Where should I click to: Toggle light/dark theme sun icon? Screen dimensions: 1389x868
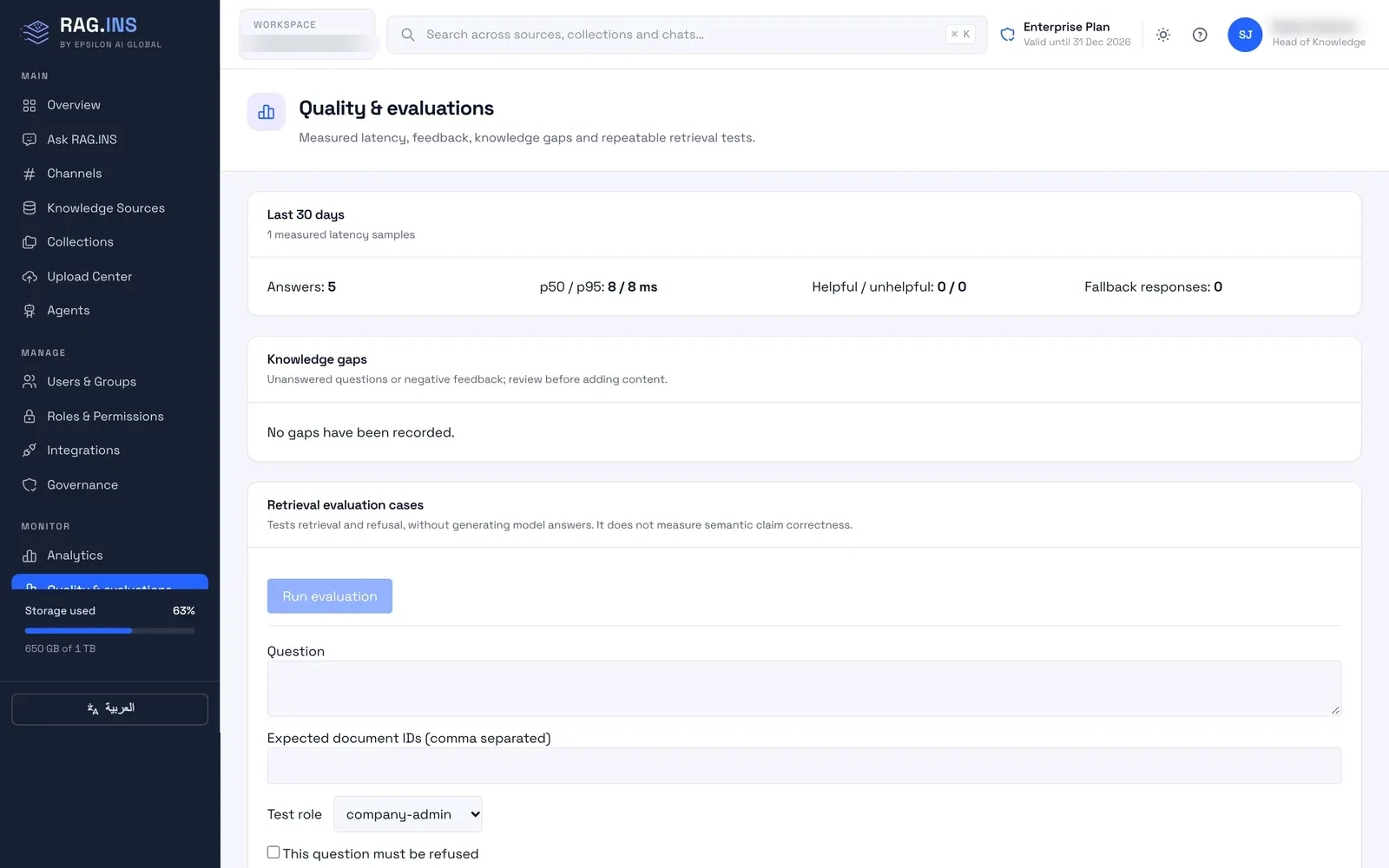[1163, 35]
